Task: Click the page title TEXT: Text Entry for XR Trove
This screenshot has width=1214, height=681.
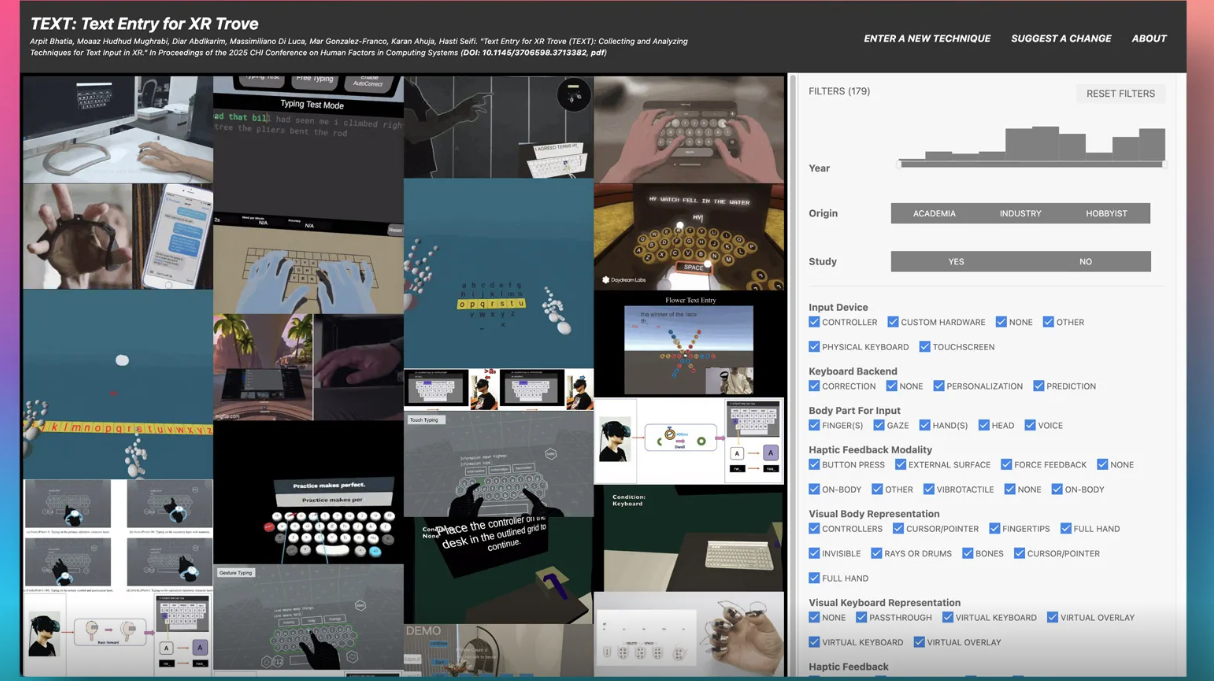Action: pyautogui.click(x=144, y=23)
